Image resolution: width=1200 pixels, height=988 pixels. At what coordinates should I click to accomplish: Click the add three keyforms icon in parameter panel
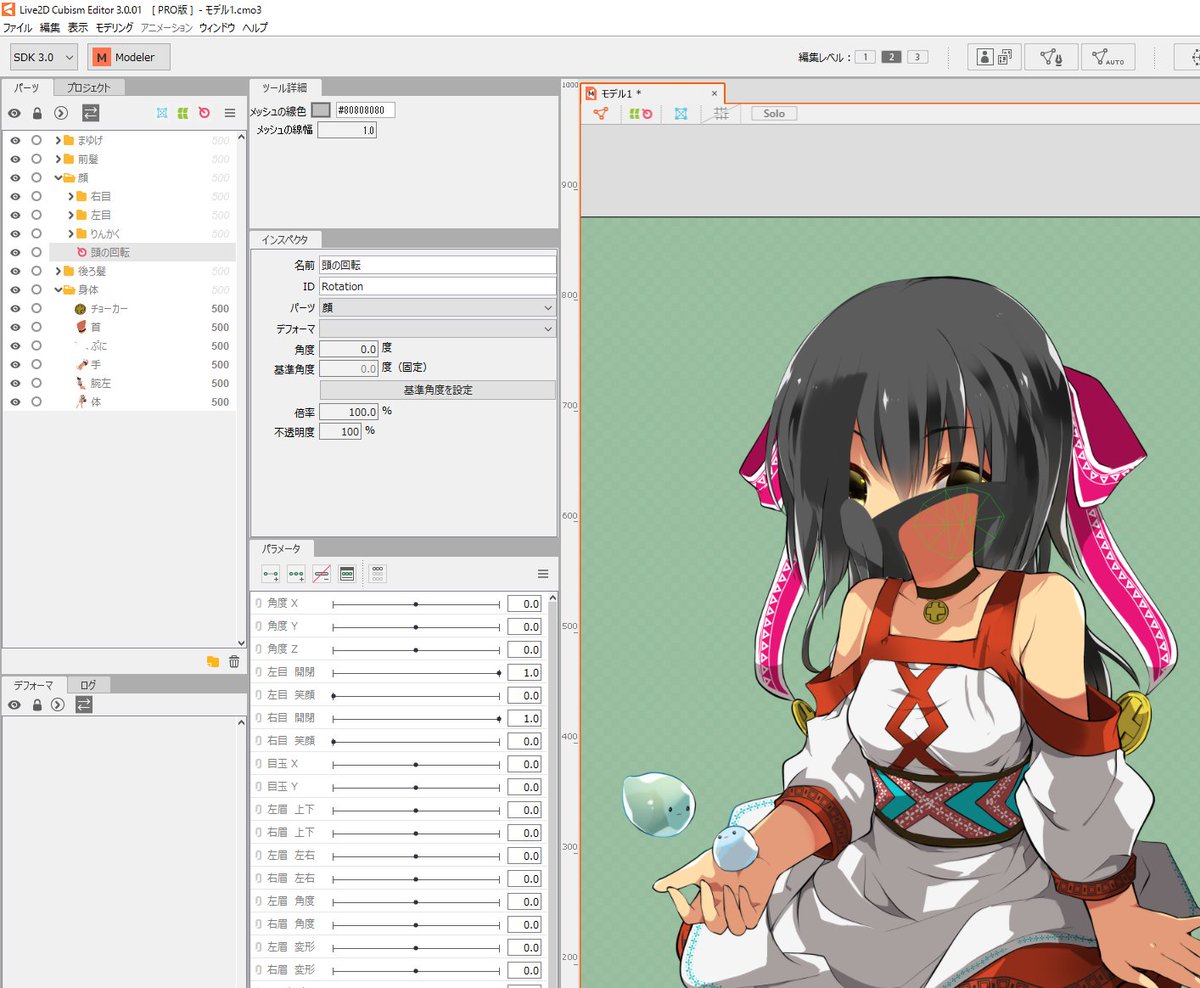point(296,574)
